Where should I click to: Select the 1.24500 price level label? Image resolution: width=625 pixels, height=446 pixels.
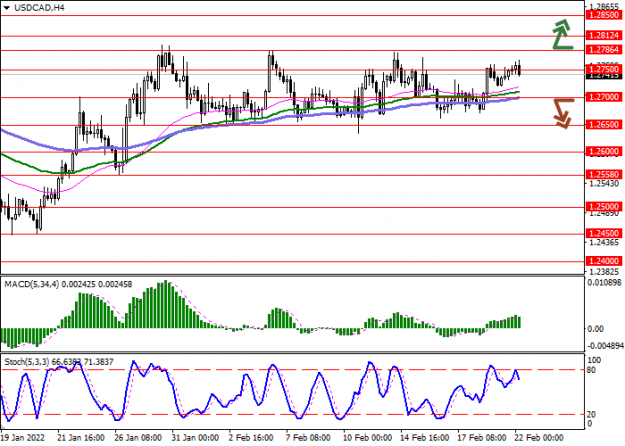(604, 234)
